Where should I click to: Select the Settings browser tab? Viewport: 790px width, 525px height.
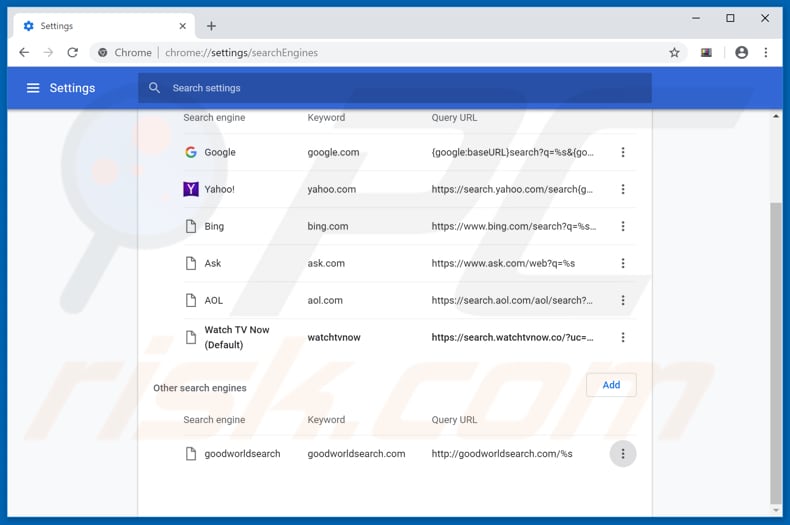[x=104, y=26]
